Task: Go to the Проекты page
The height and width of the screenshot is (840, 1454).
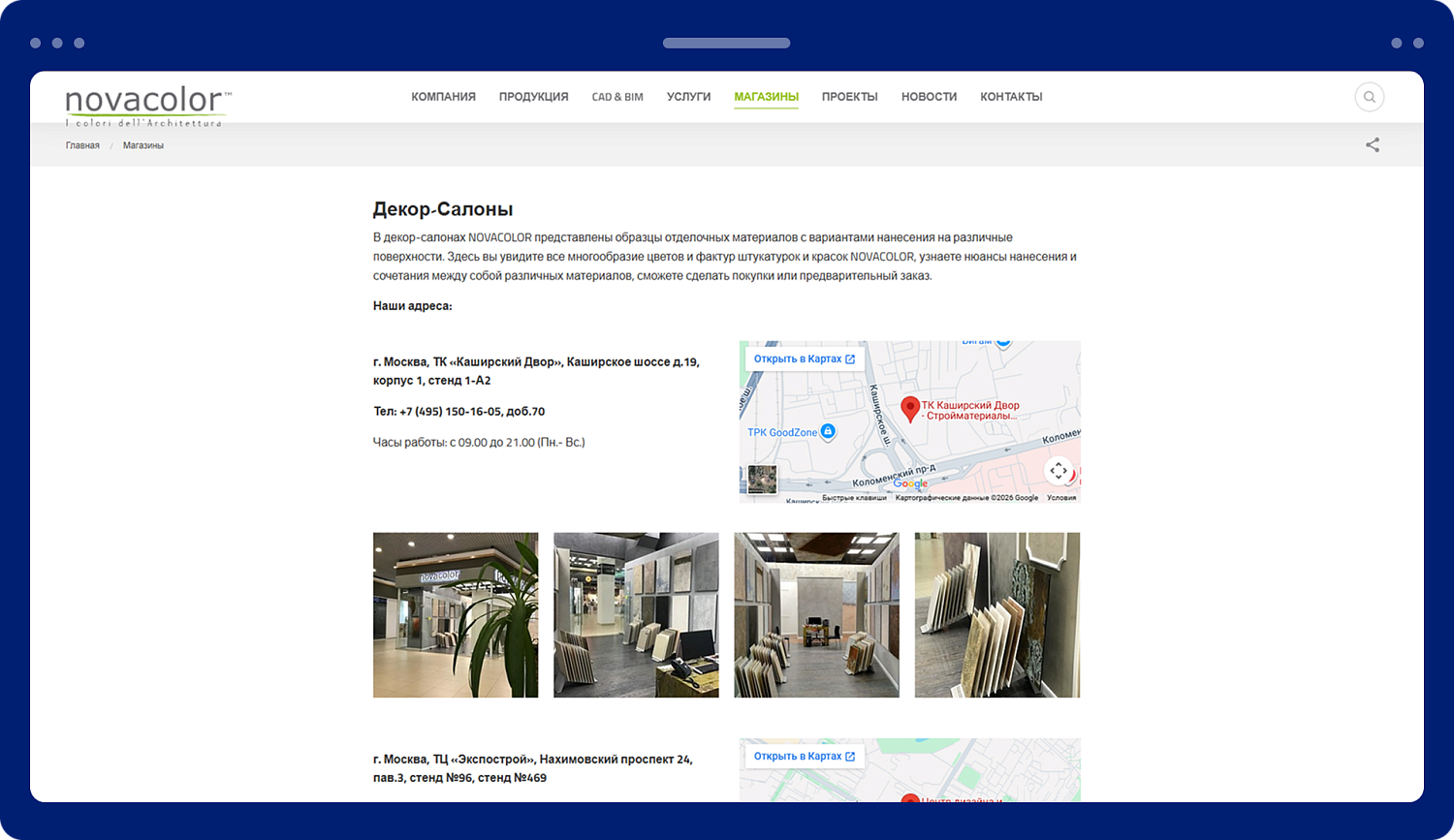Action: click(849, 97)
